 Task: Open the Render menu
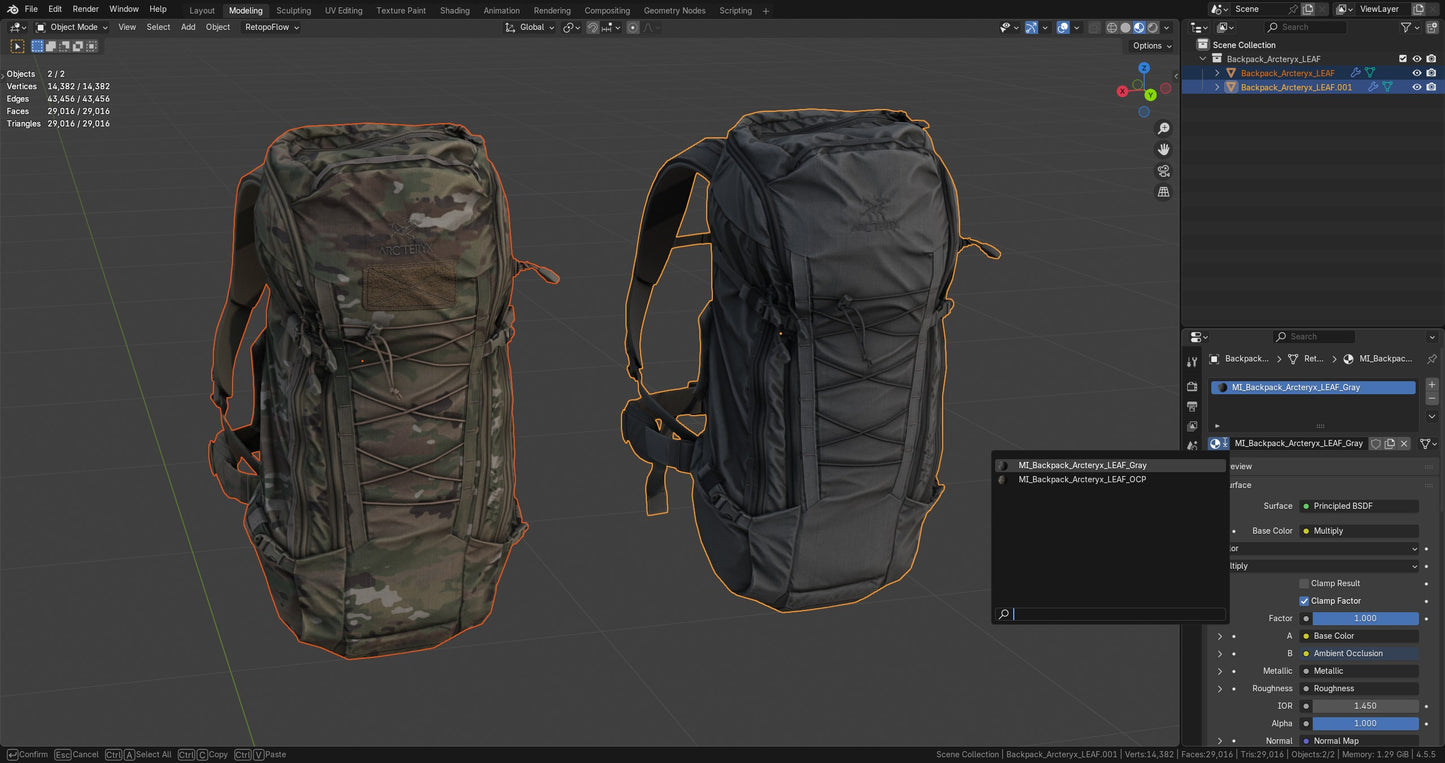pyautogui.click(x=85, y=9)
